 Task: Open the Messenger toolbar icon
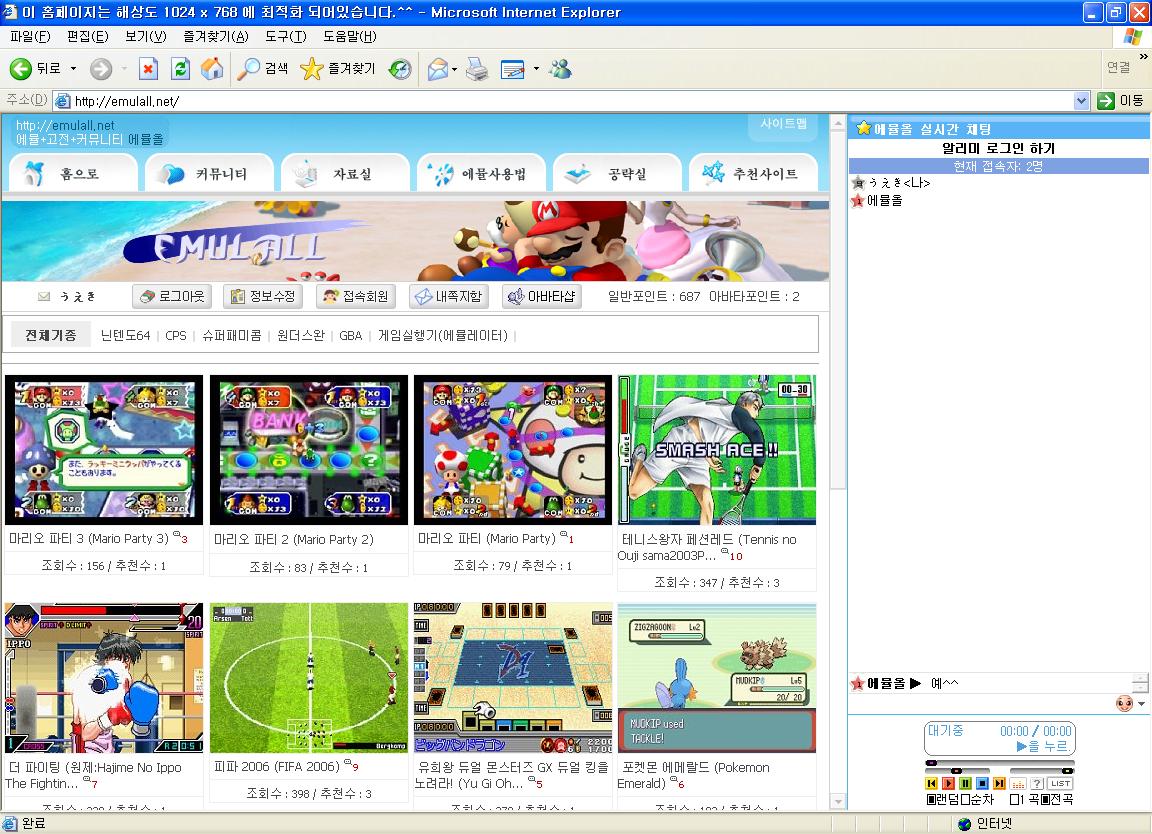coord(560,69)
